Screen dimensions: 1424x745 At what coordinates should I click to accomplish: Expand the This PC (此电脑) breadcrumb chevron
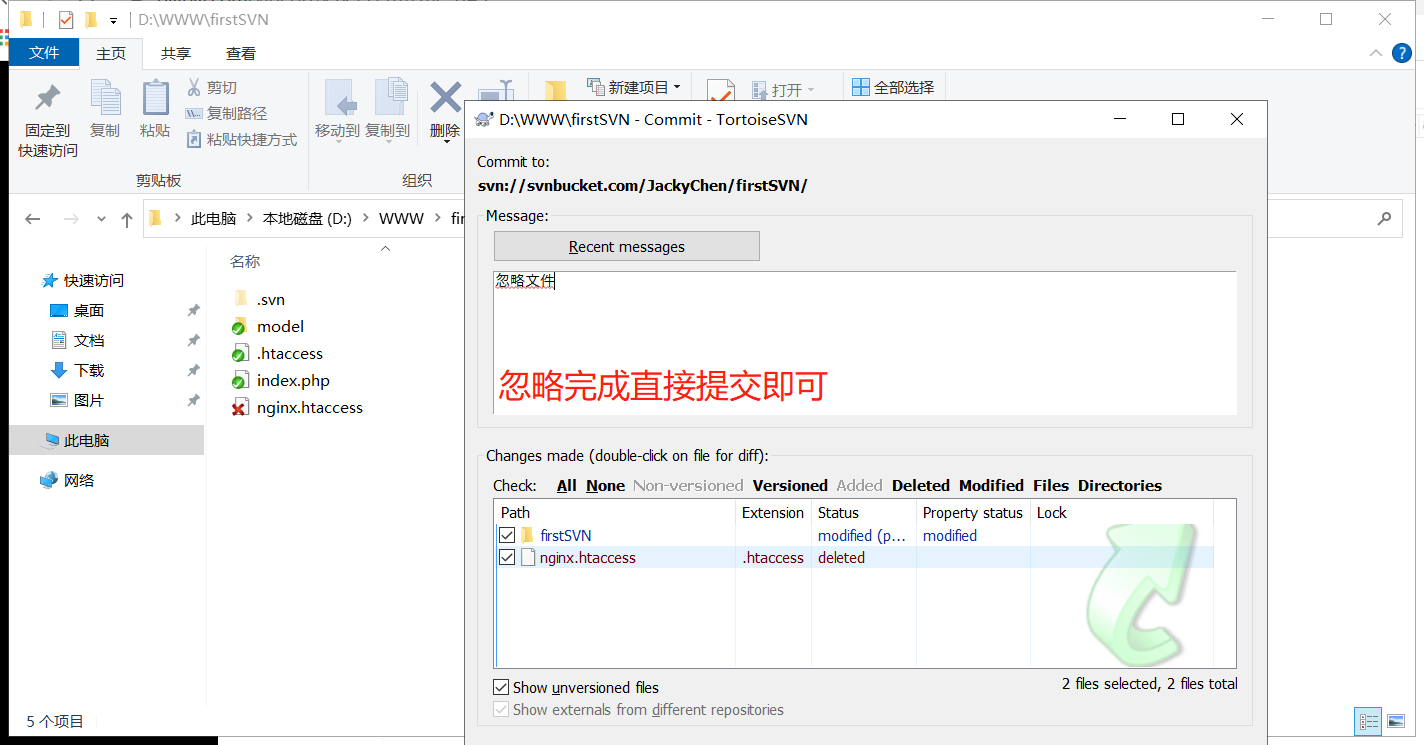249,219
